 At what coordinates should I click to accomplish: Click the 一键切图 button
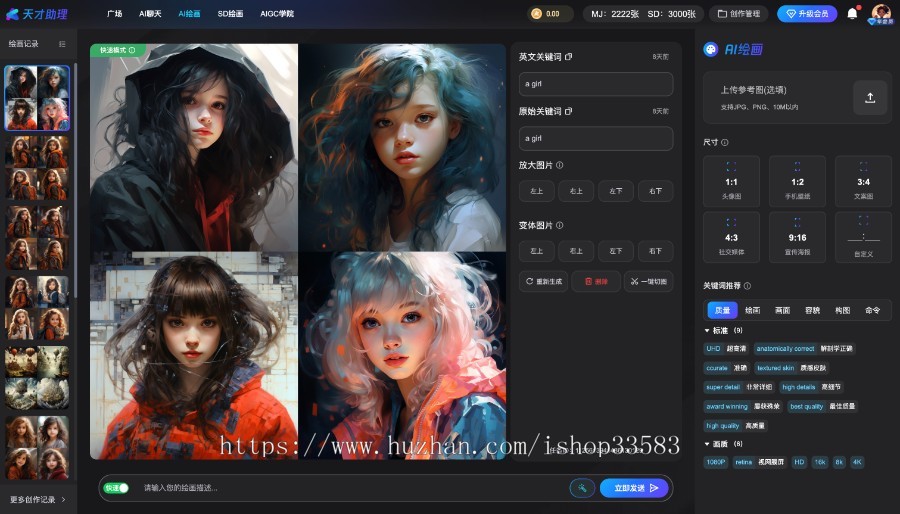[649, 282]
